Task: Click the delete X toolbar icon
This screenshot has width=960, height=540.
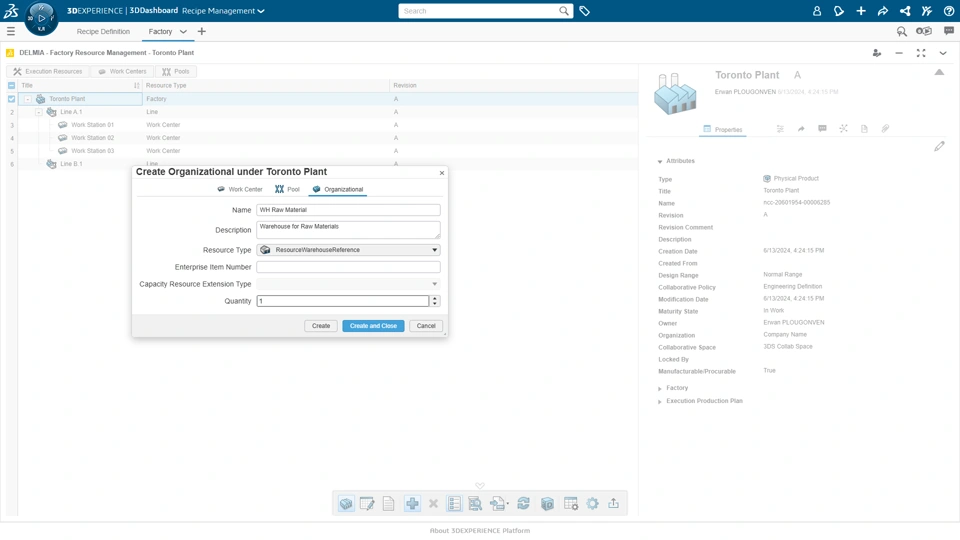Action: [x=433, y=504]
